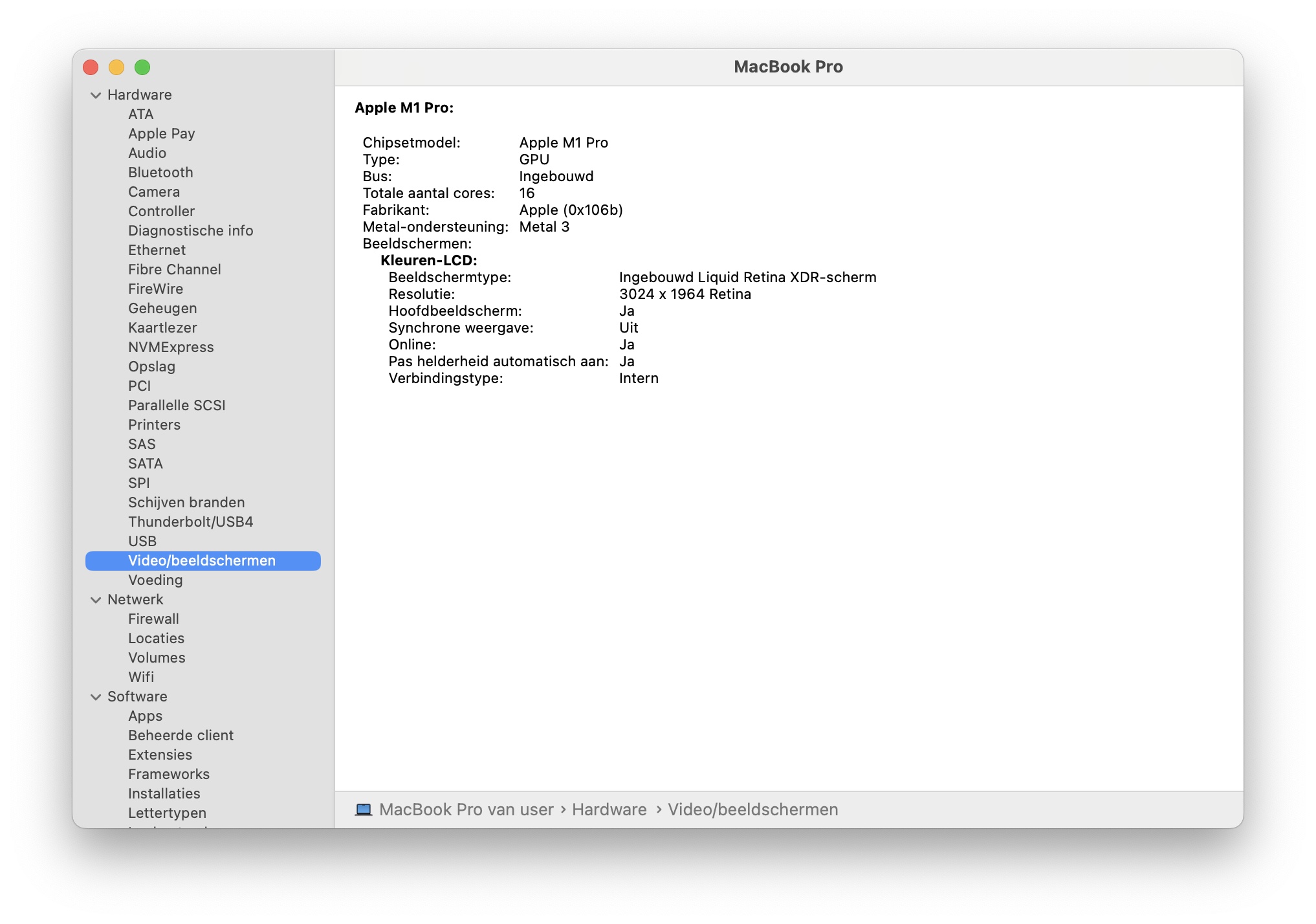Open the Geheugen section
The image size is (1316, 924).
[x=162, y=308]
